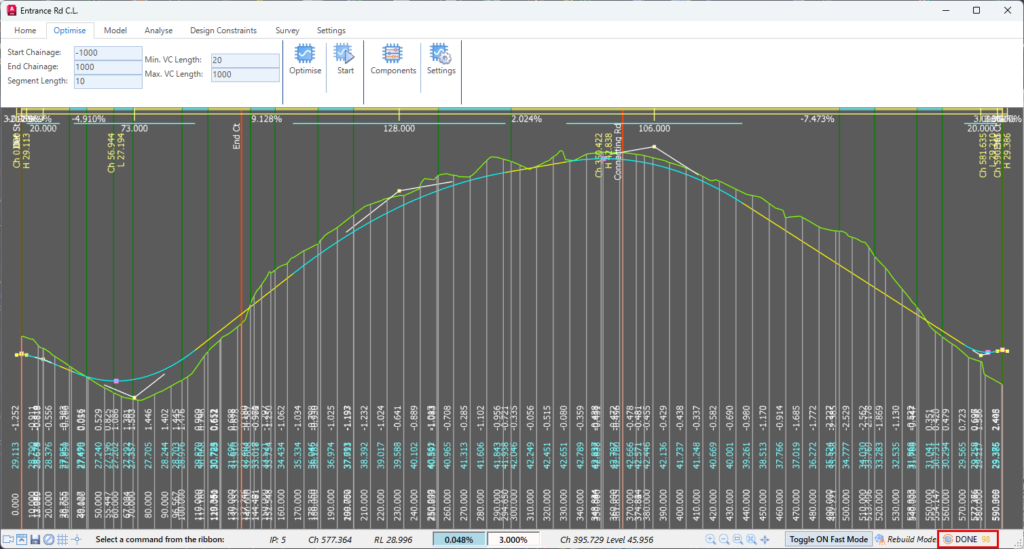This screenshot has height=549, width=1024.
Task: Open the Design Constraints tab
Action: (x=223, y=31)
